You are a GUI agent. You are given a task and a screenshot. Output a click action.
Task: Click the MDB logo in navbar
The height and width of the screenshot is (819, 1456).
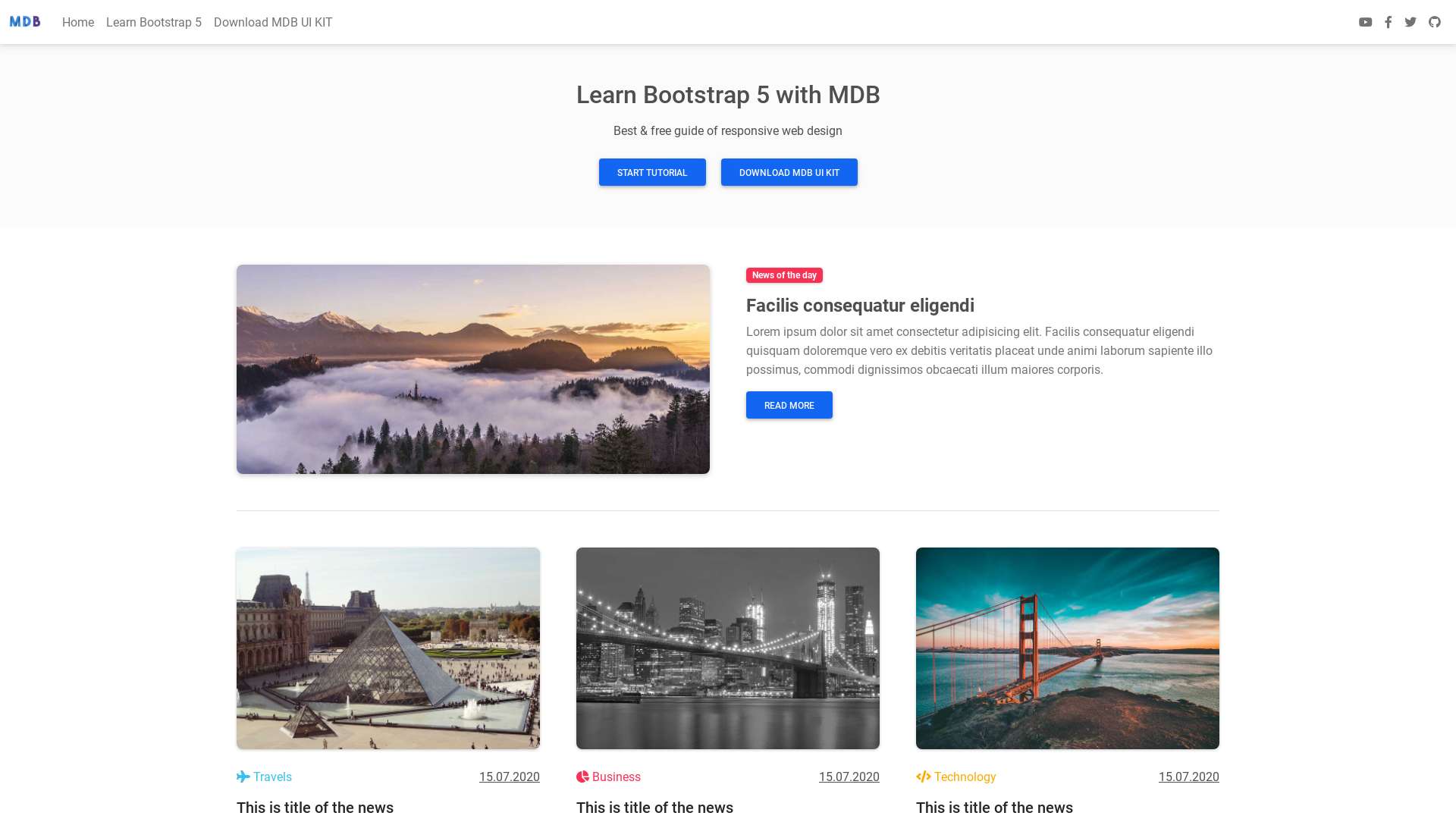pos(25,21)
